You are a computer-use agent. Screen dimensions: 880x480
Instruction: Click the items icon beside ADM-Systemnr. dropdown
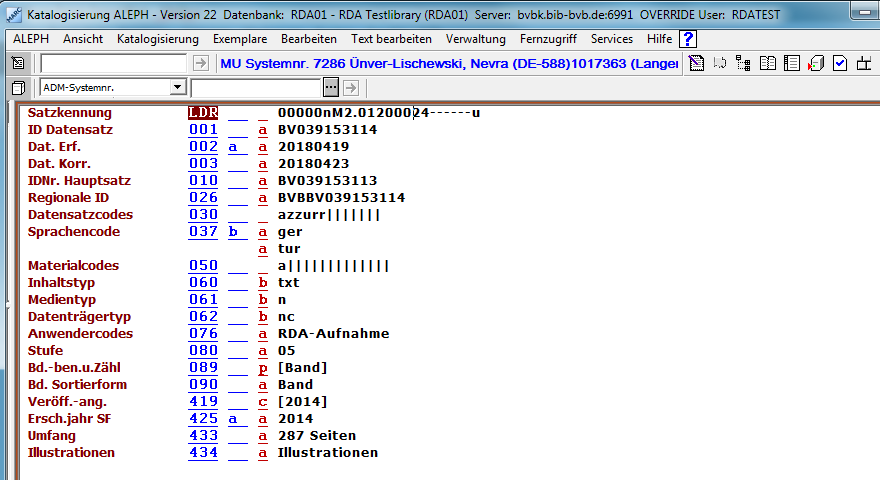[18, 88]
